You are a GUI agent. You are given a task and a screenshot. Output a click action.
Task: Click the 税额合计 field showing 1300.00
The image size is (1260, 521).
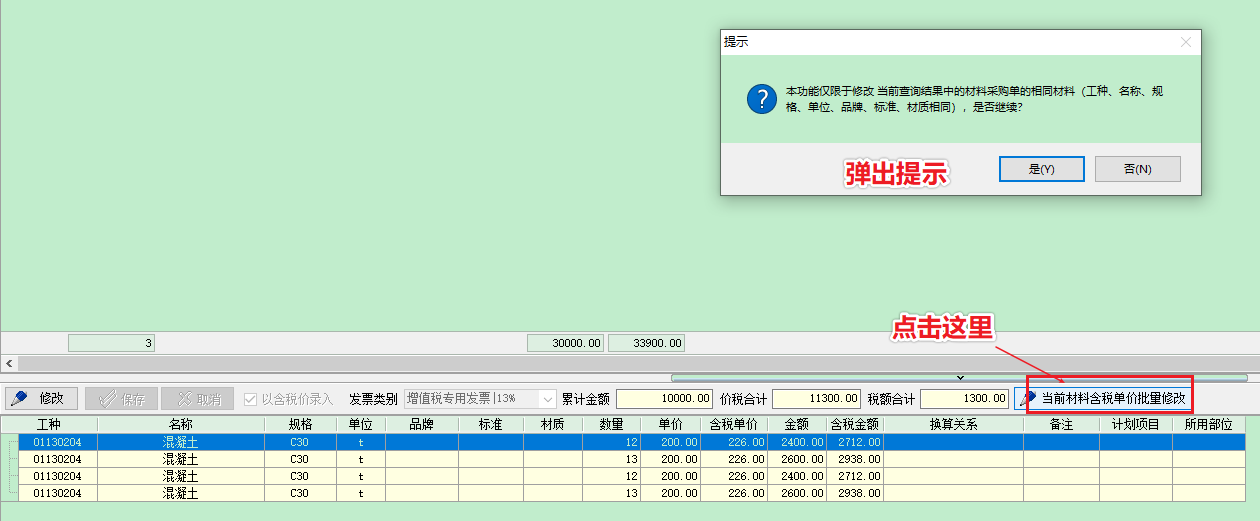tap(964, 398)
